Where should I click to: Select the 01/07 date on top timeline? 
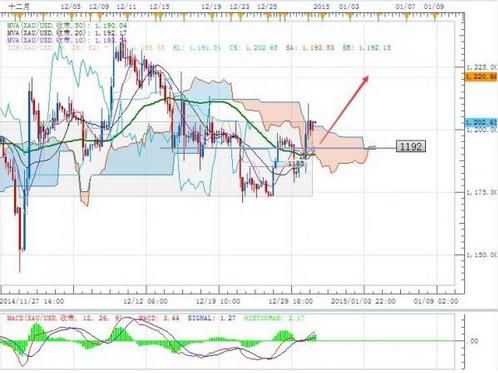[405, 6]
